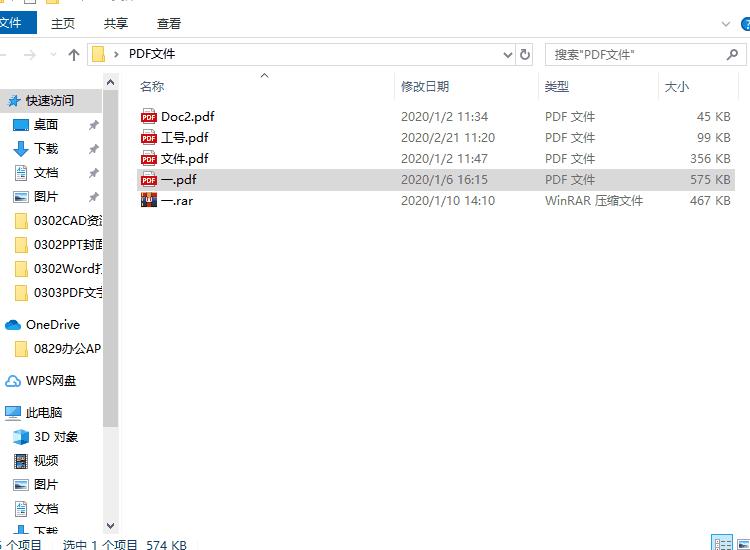Click the pin icon next to pinned 文档
Screen dimensions: 750x550
click(x=93, y=173)
